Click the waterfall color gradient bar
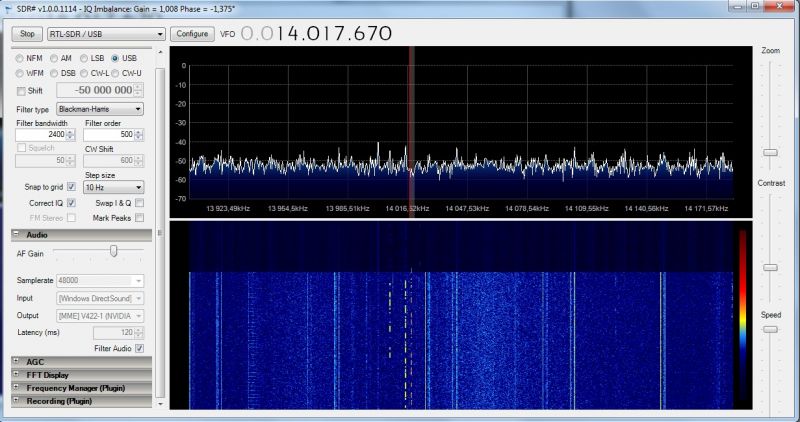 [742, 314]
